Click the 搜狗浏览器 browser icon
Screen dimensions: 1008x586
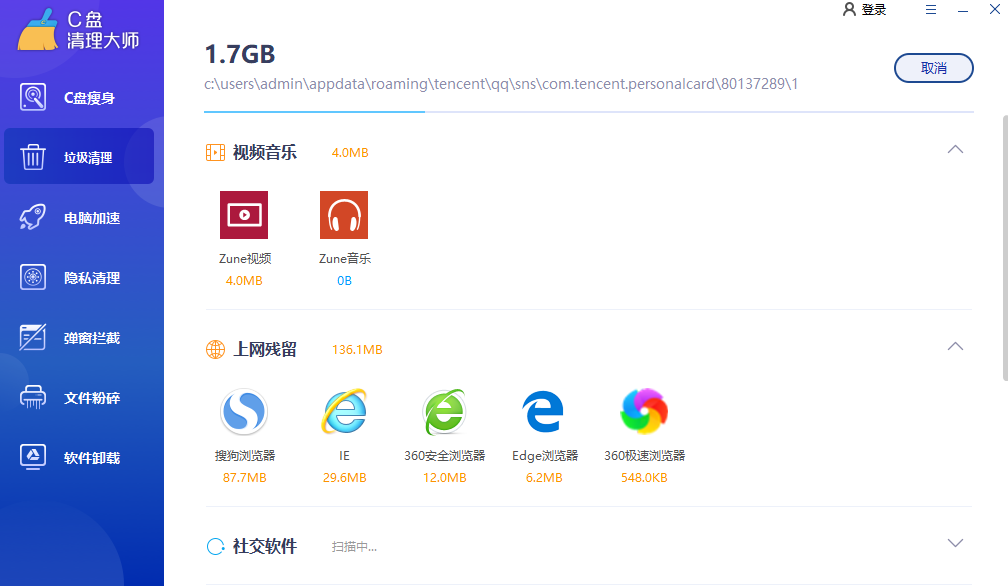click(244, 411)
